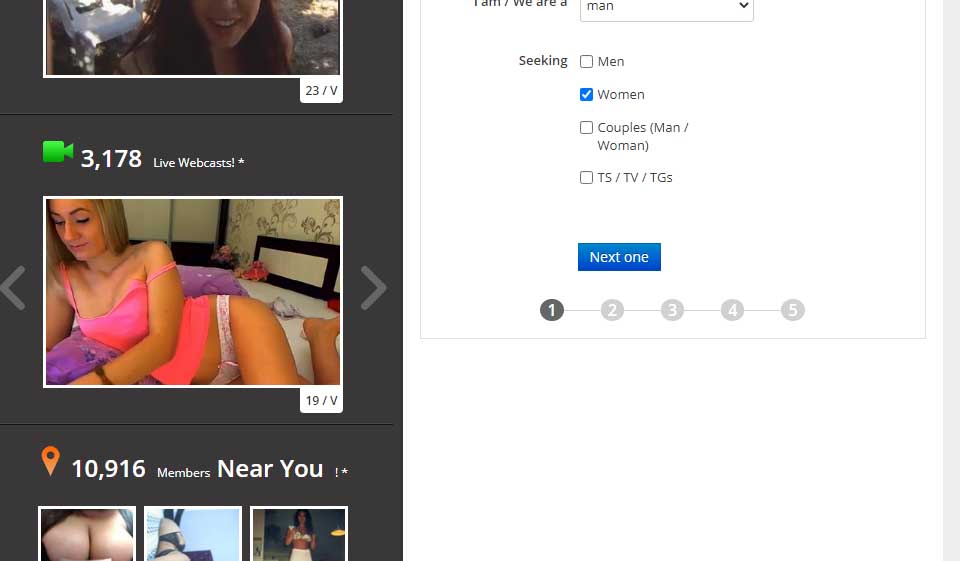Click the right carousel arrow
The width and height of the screenshot is (960, 561).
373,288
